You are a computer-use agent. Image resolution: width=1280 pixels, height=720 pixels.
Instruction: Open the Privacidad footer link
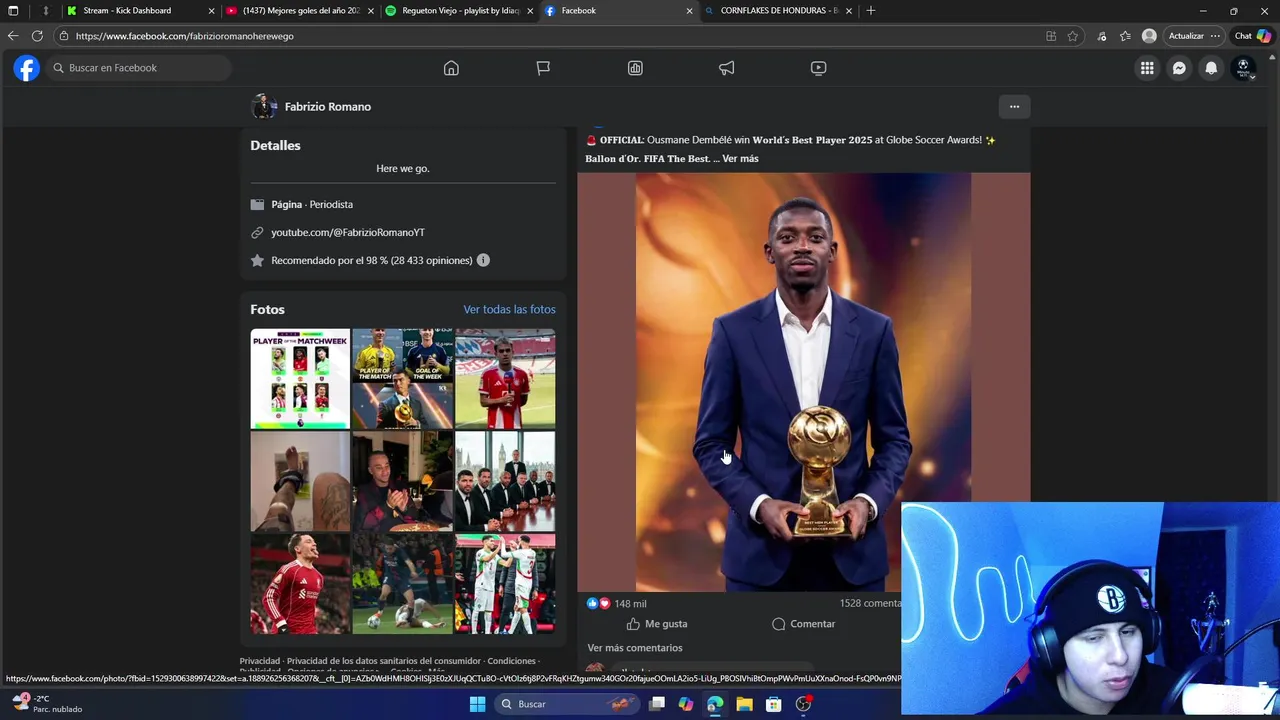coord(260,661)
